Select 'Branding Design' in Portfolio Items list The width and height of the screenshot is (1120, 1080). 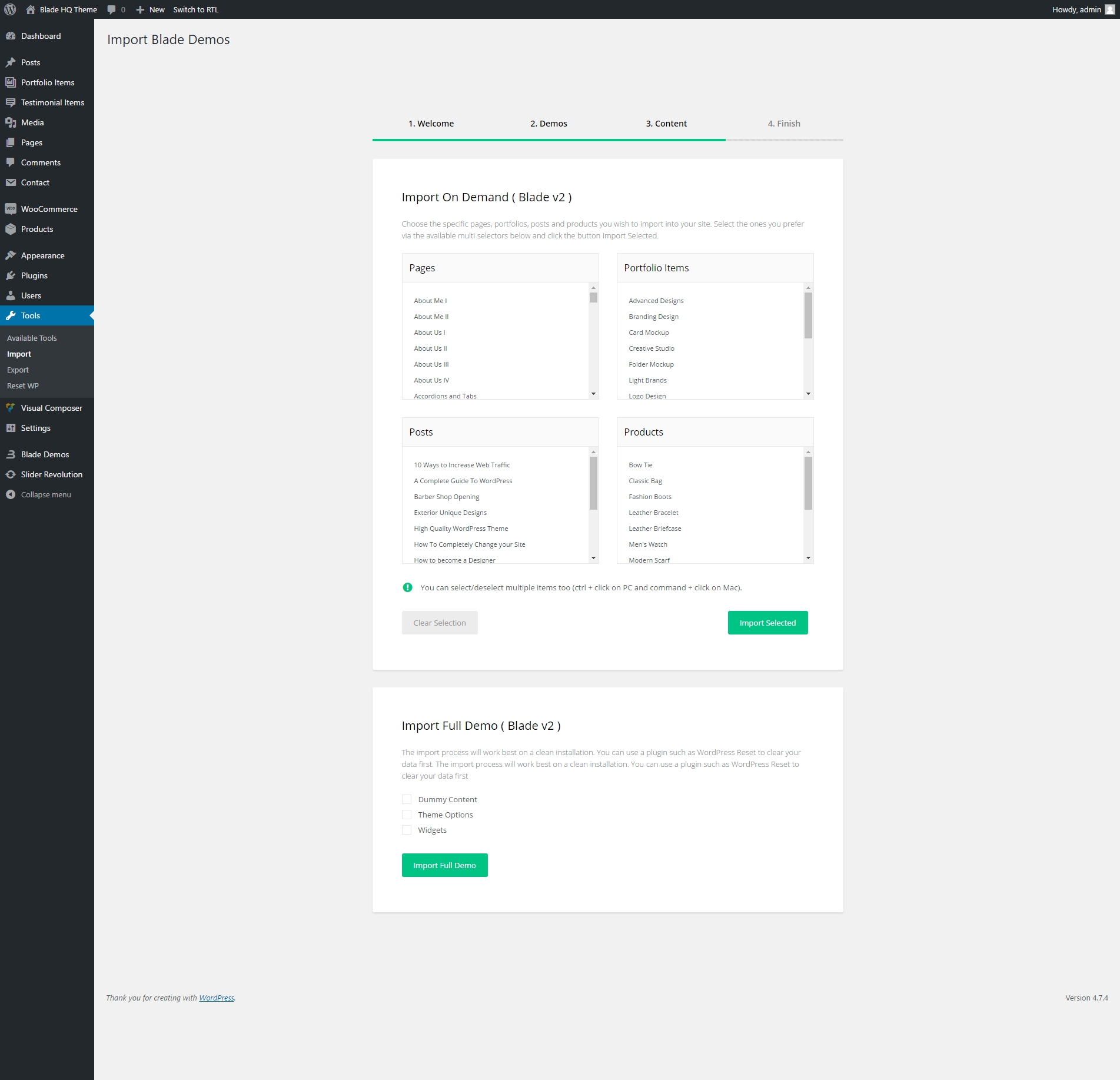(x=653, y=317)
